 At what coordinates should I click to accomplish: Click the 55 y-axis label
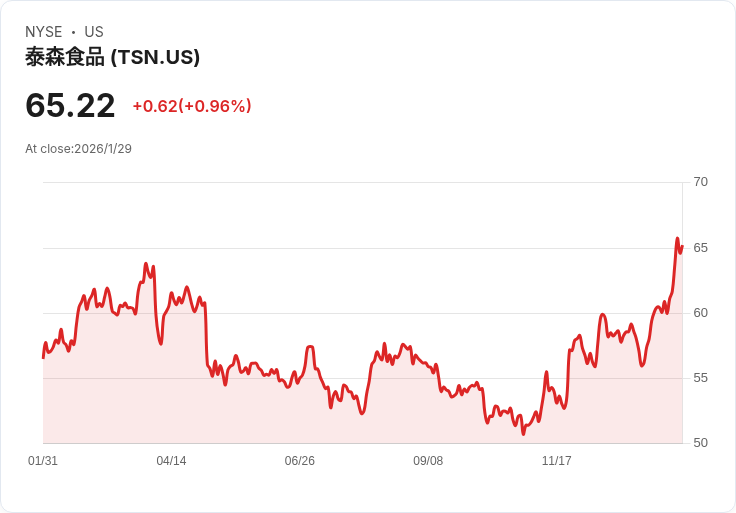(x=701, y=378)
